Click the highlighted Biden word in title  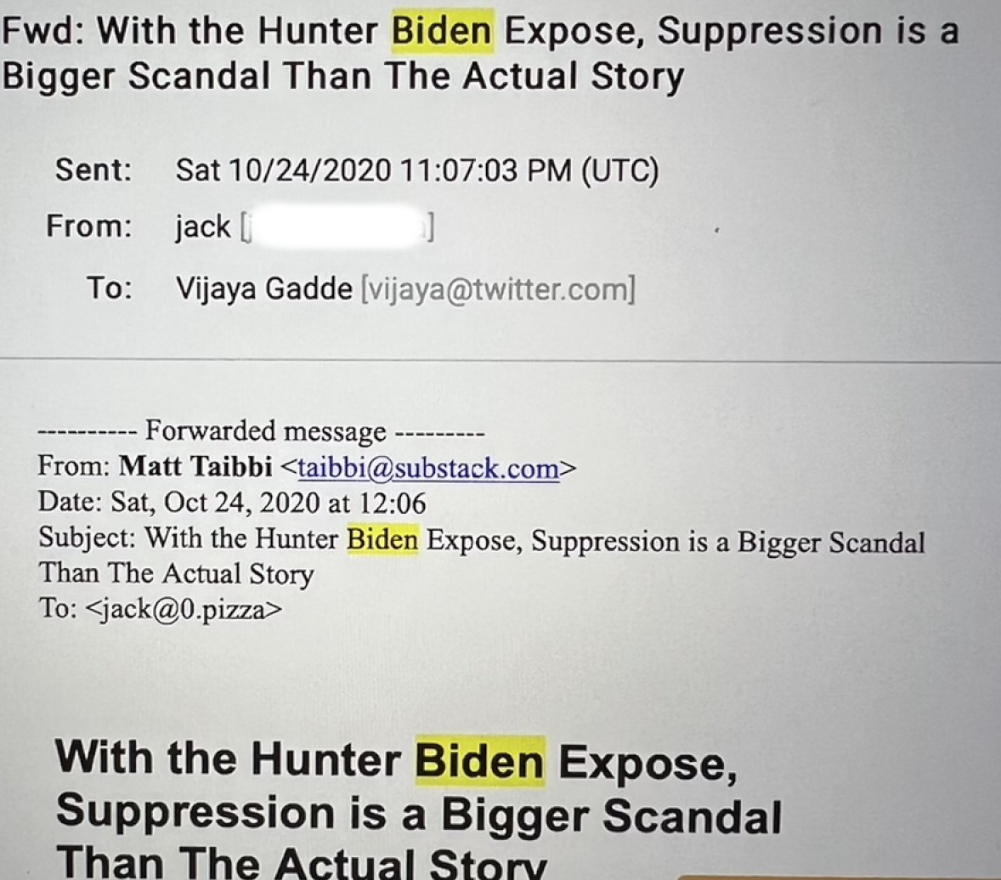click(x=442, y=31)
